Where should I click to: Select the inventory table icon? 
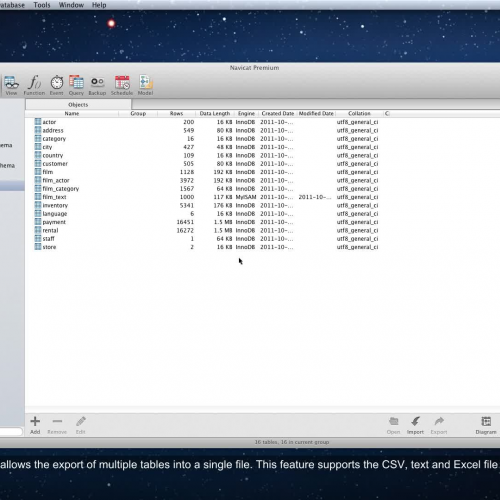pos(38,205)
